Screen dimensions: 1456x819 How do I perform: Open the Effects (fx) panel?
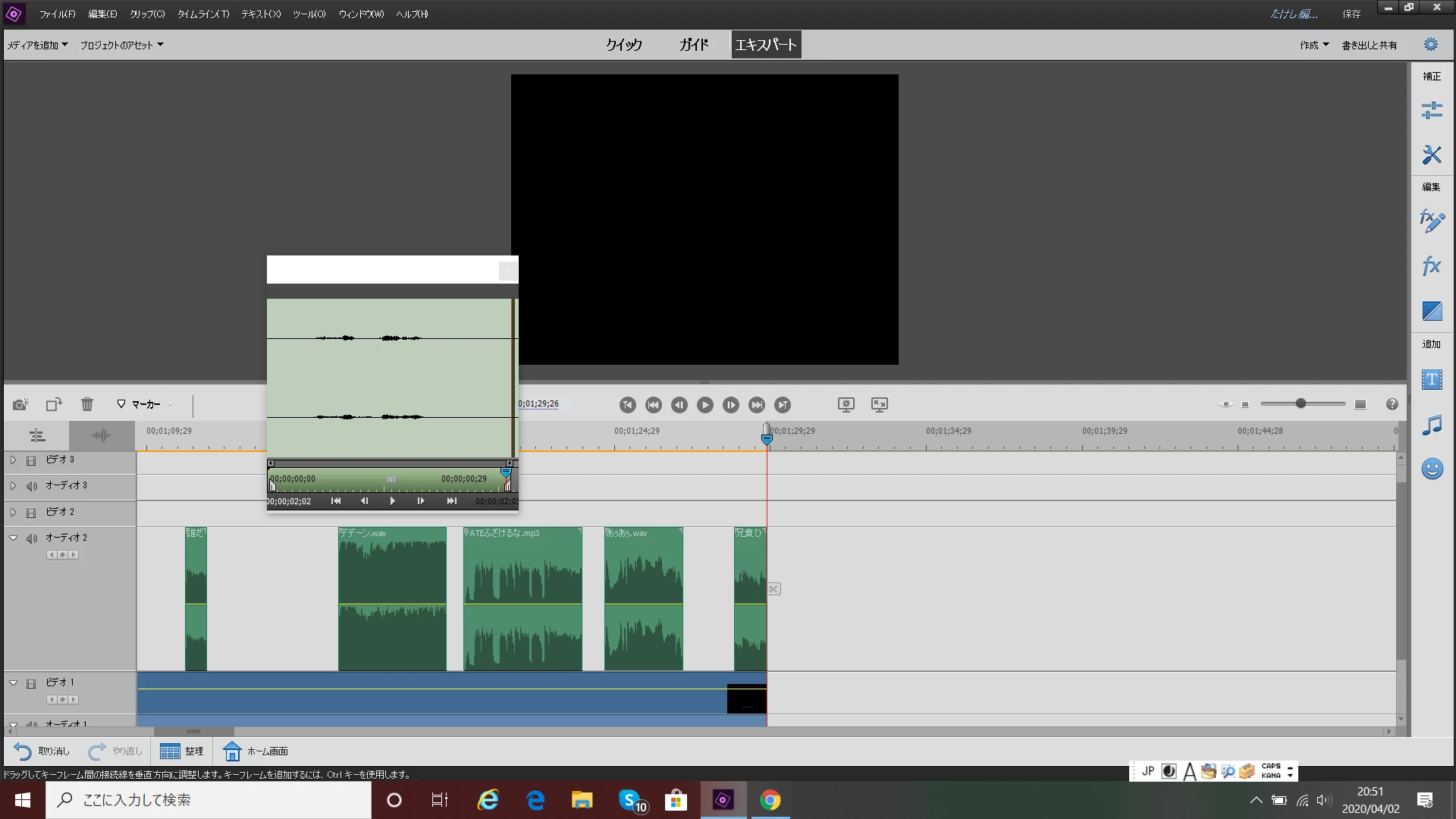(x=1431, y=266)
